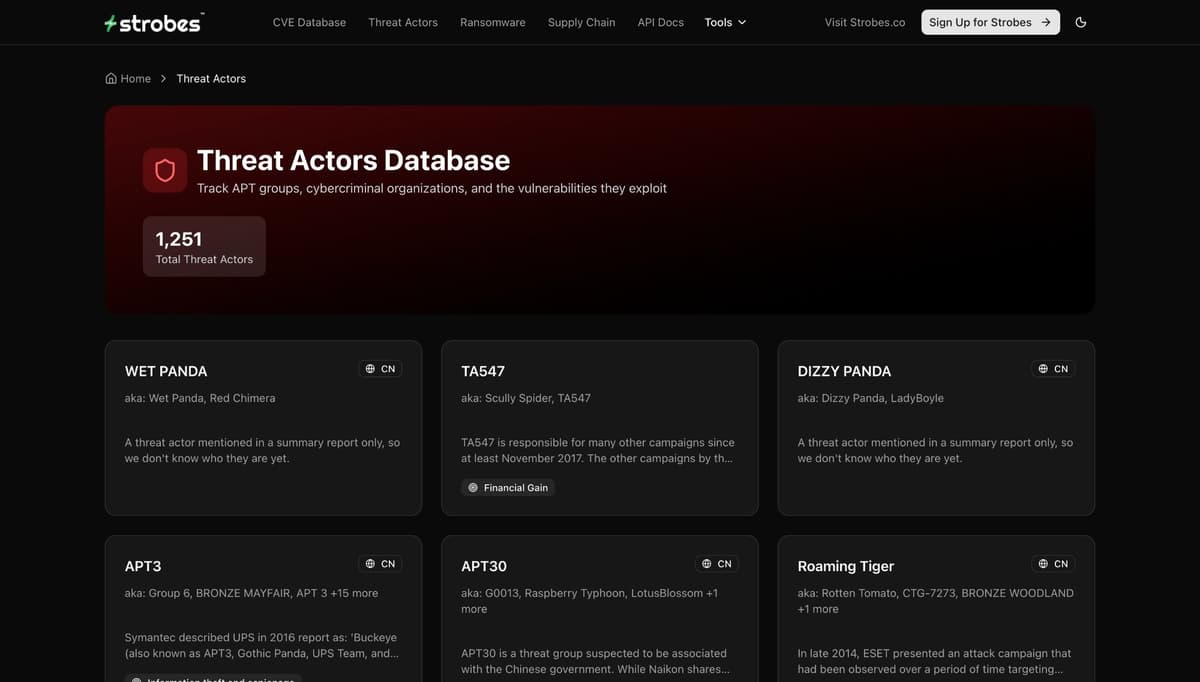
Task: Click the 1,251 Total Threat Actors stat
Action: [x=204, y=247]
